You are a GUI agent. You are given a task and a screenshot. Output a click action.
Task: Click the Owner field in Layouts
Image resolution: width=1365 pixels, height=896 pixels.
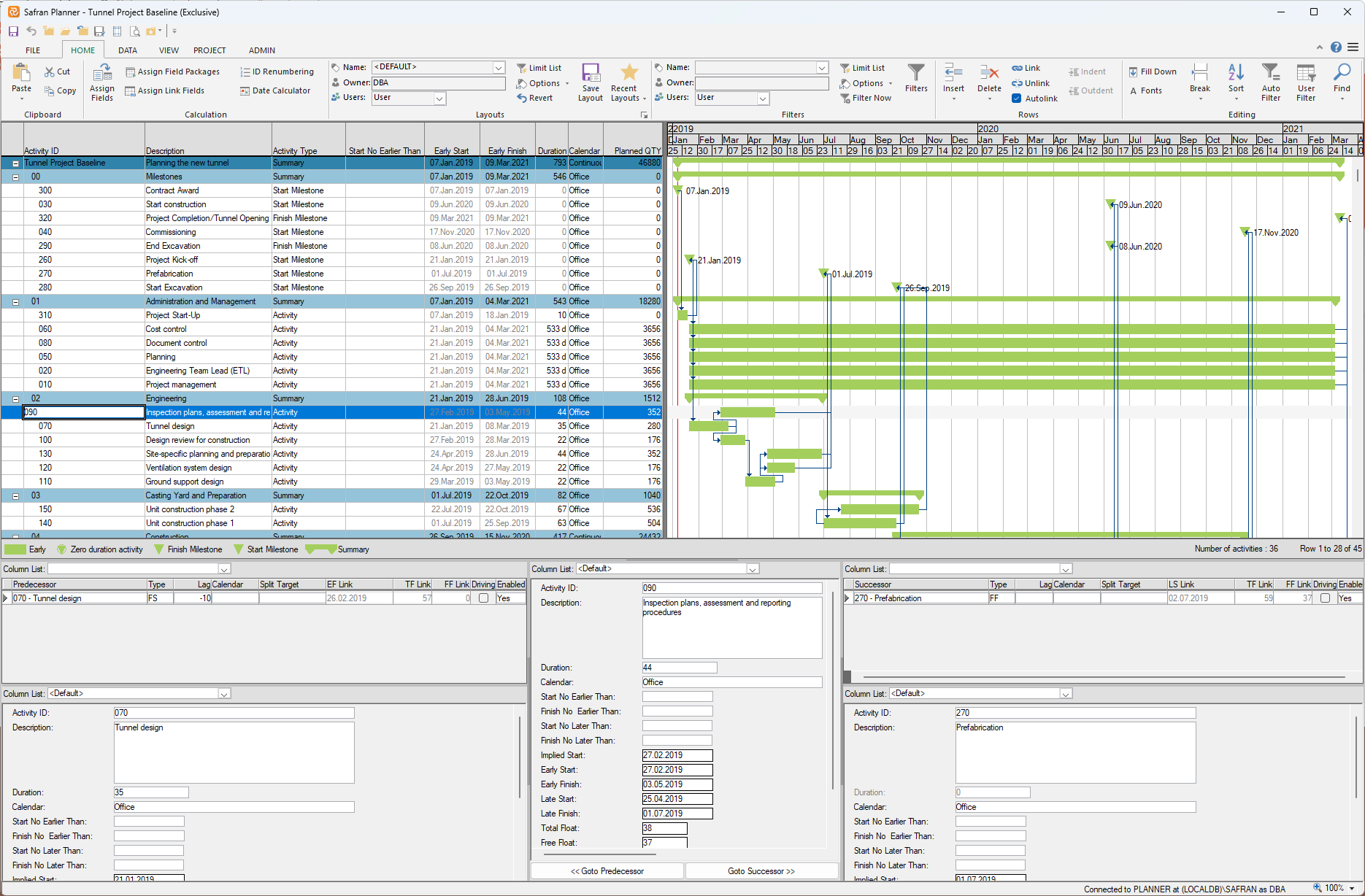pos(438,83)
